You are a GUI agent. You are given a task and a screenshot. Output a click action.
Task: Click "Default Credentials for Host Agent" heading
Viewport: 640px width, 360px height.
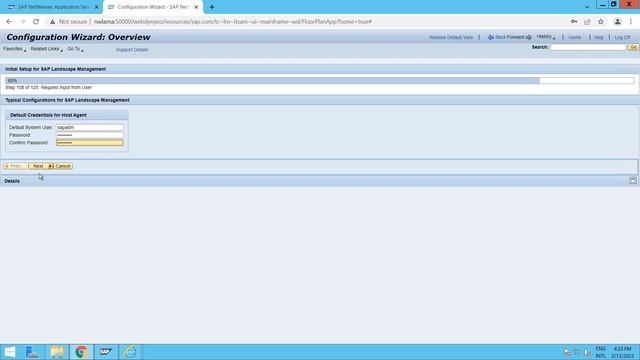click(48, 115)
